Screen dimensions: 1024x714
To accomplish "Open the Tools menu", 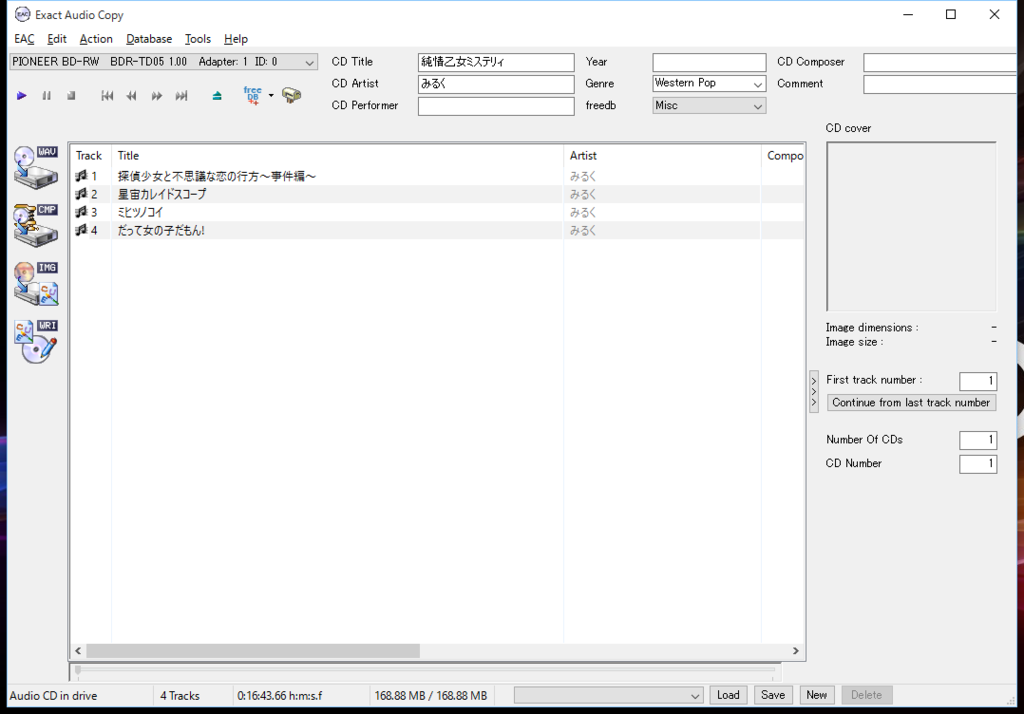I will click(198, 39).
